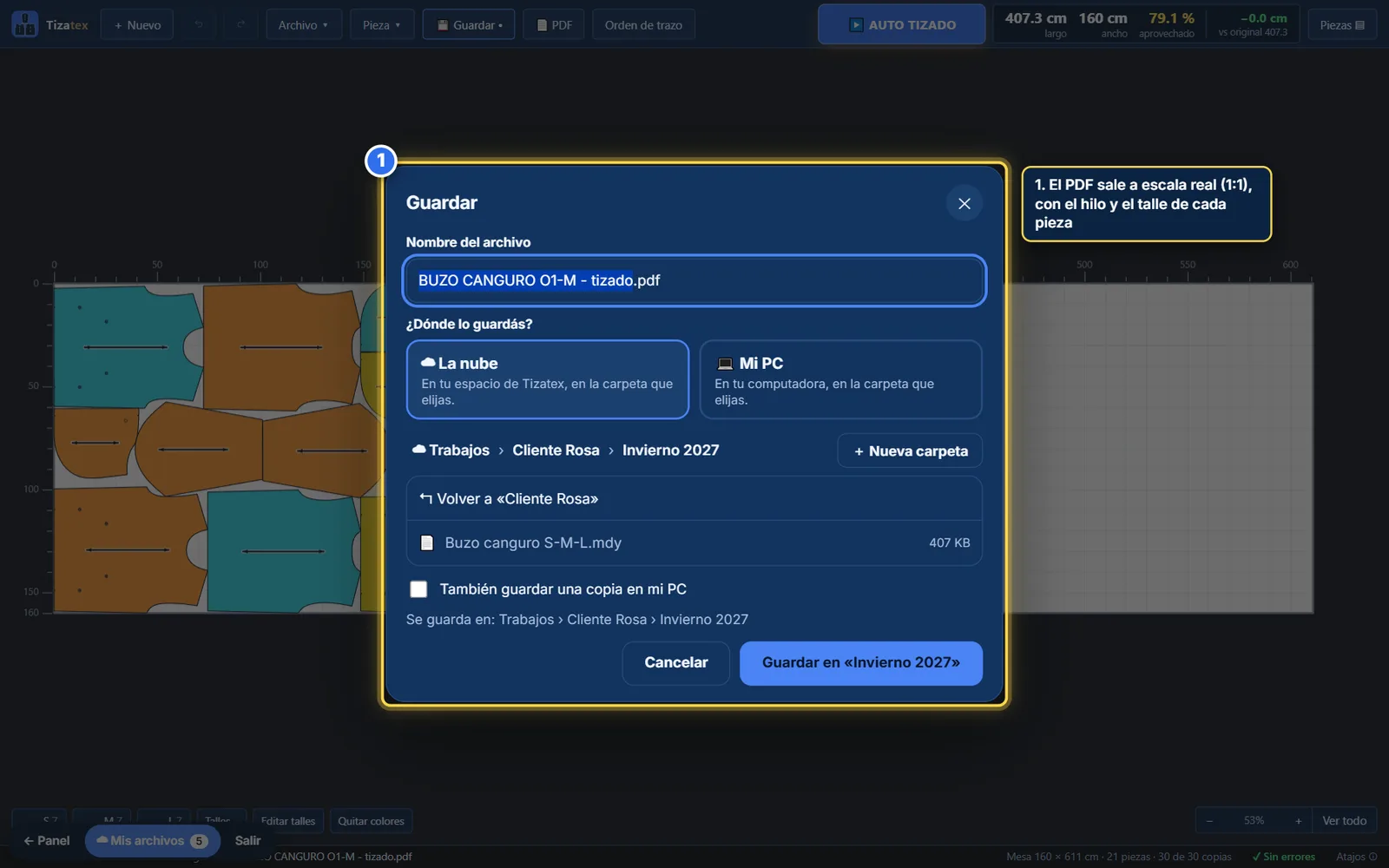Run AUTO TIZADO
The height and width of the screenshot is (868, 1389).
[x=901, y=24]
